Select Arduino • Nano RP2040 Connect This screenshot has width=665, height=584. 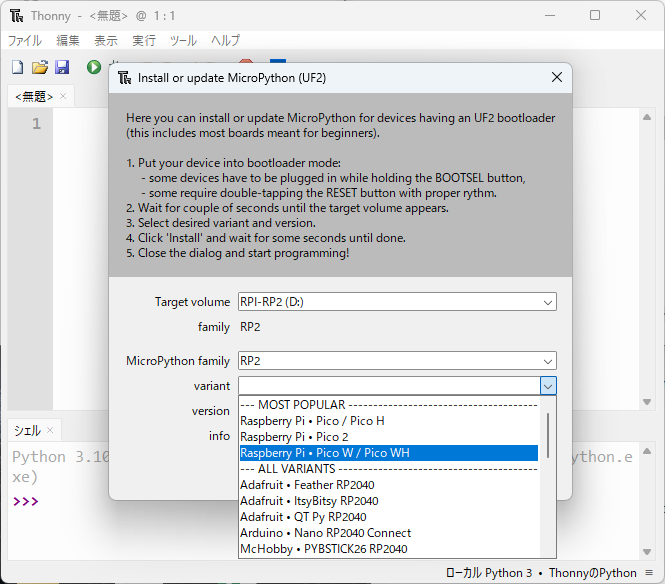[389, 533]
